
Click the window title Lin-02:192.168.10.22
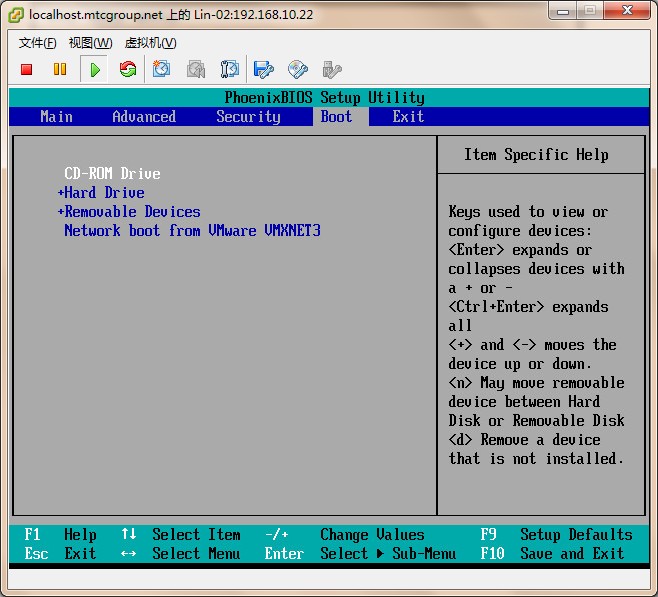coord(253,15)
